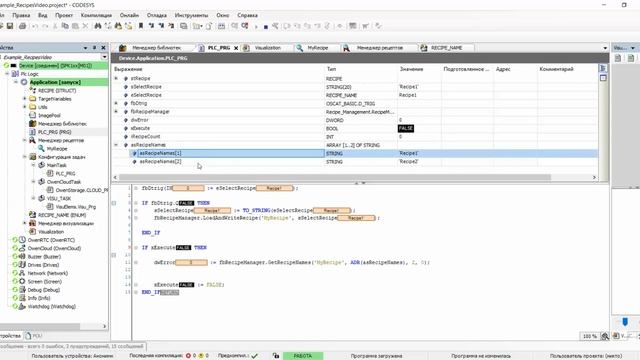Viewport: 640px width, 360px height.
Task: Click the Delete (X) toolbar icon
Action: [x=85, y=26]
